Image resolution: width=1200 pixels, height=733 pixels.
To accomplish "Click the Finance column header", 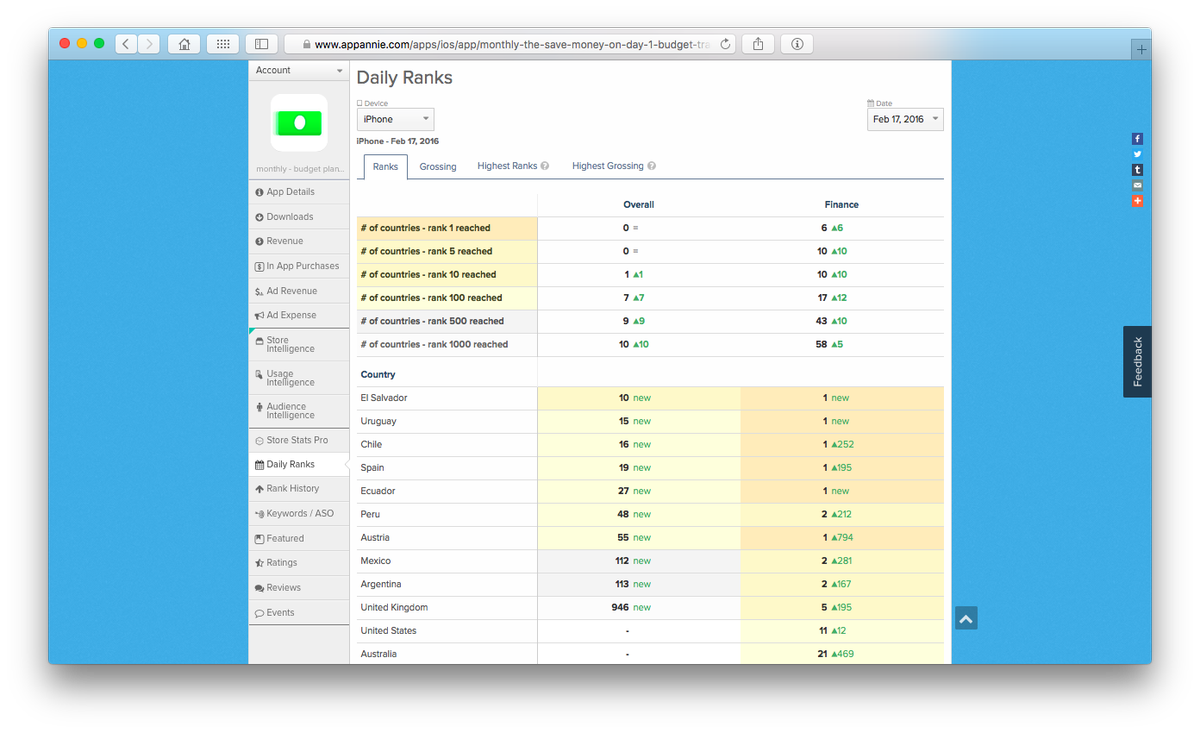I will (842, 205).
